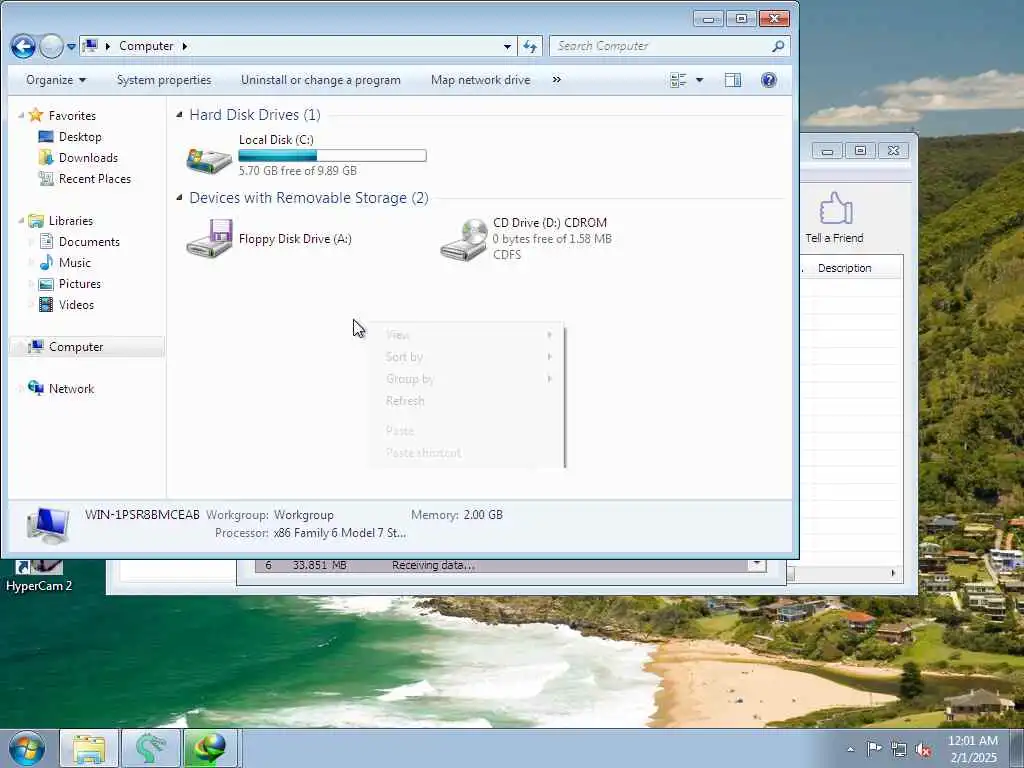Click the search magnifier icon
1024x768 pixels.
tap(778, 46)
